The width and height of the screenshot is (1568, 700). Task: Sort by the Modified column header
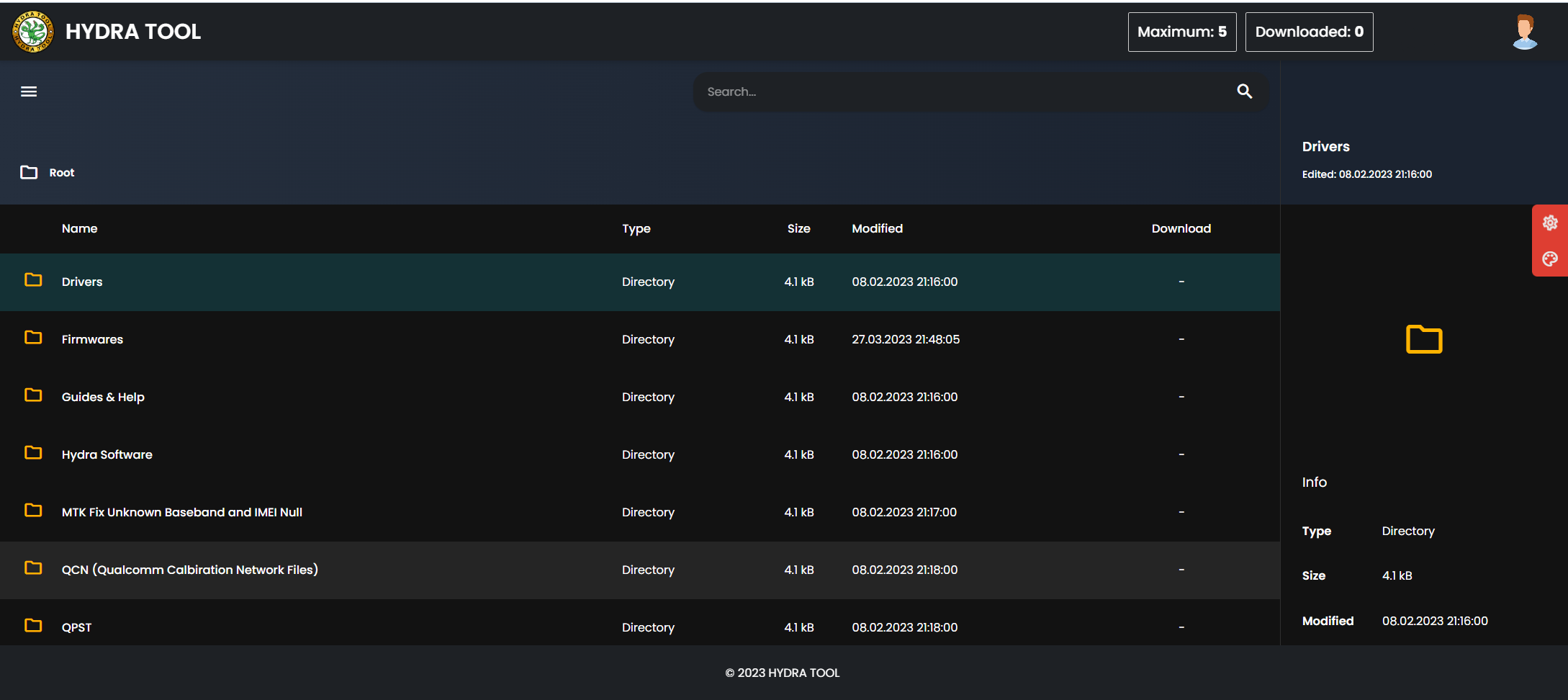pyautogui.click(x=877, y=228)
